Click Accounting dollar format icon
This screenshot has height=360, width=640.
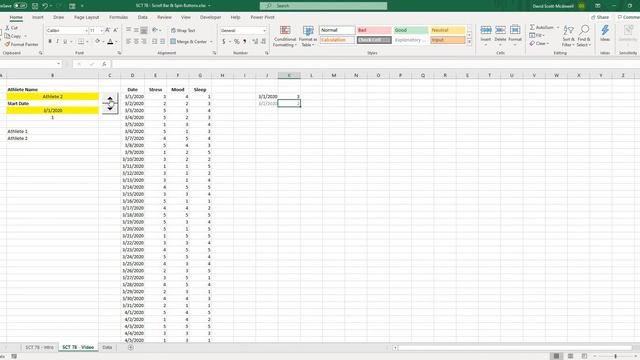coord(224,41)
